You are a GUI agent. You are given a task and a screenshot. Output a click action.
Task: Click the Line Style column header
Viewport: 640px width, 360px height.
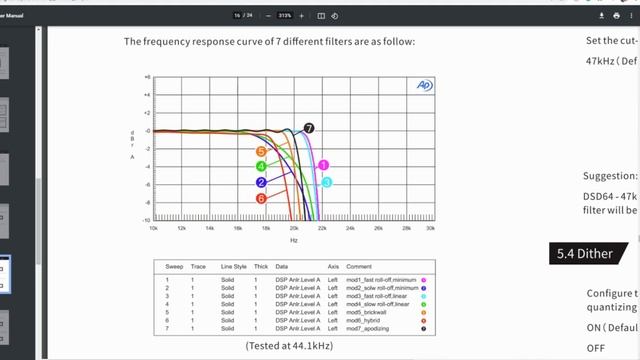click(233, 267)
